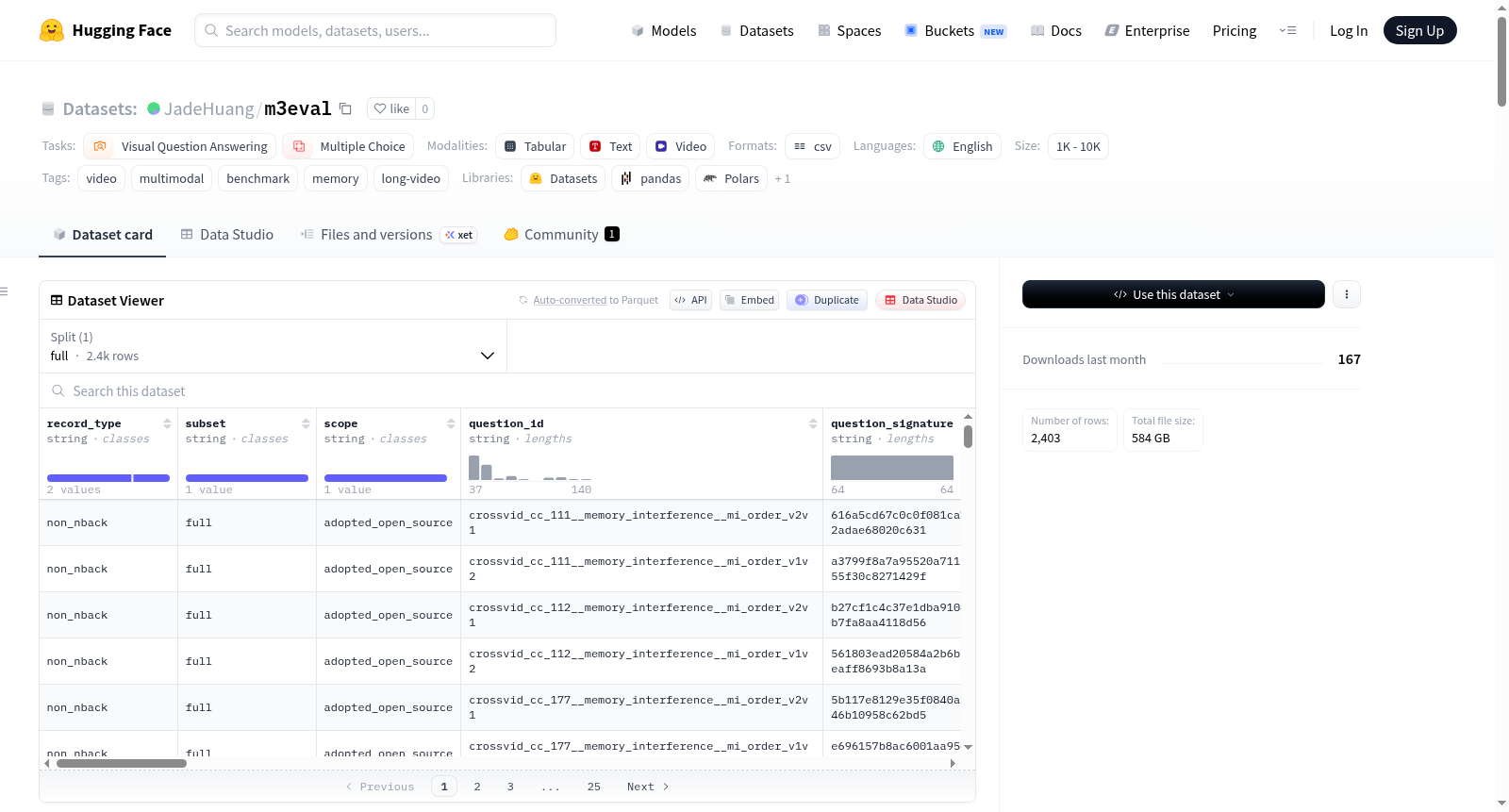Select the Video modality tag

point(681,146)
